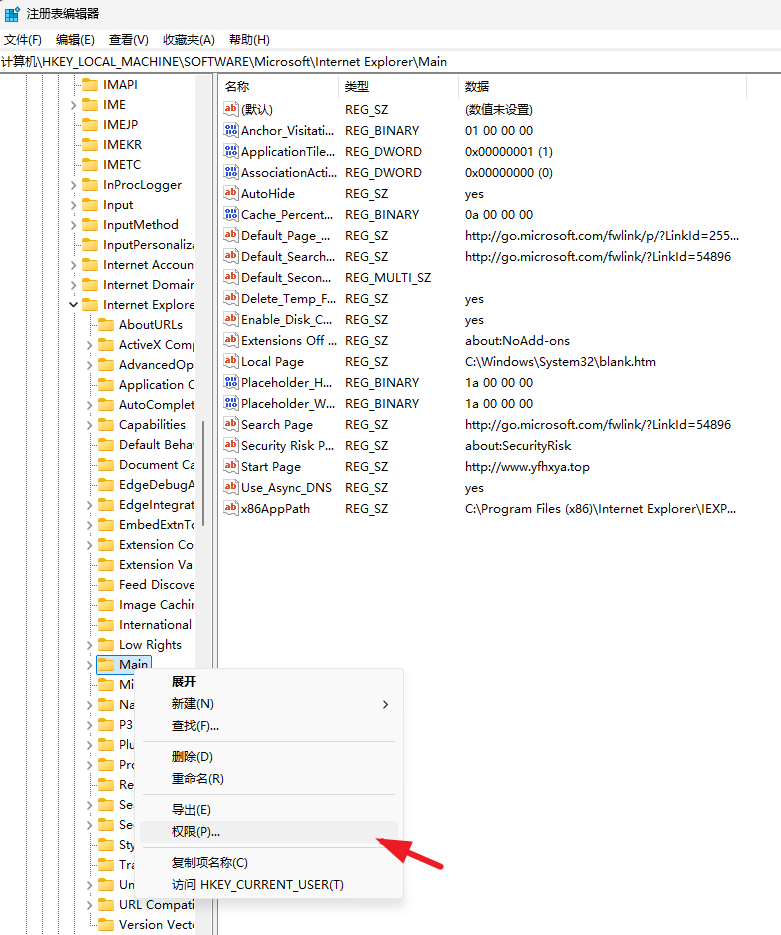Image resolution: width=781 pixels, height=935 pixels.
Task: Click the Default_Page_... string value icon
Action: point(231,236)
